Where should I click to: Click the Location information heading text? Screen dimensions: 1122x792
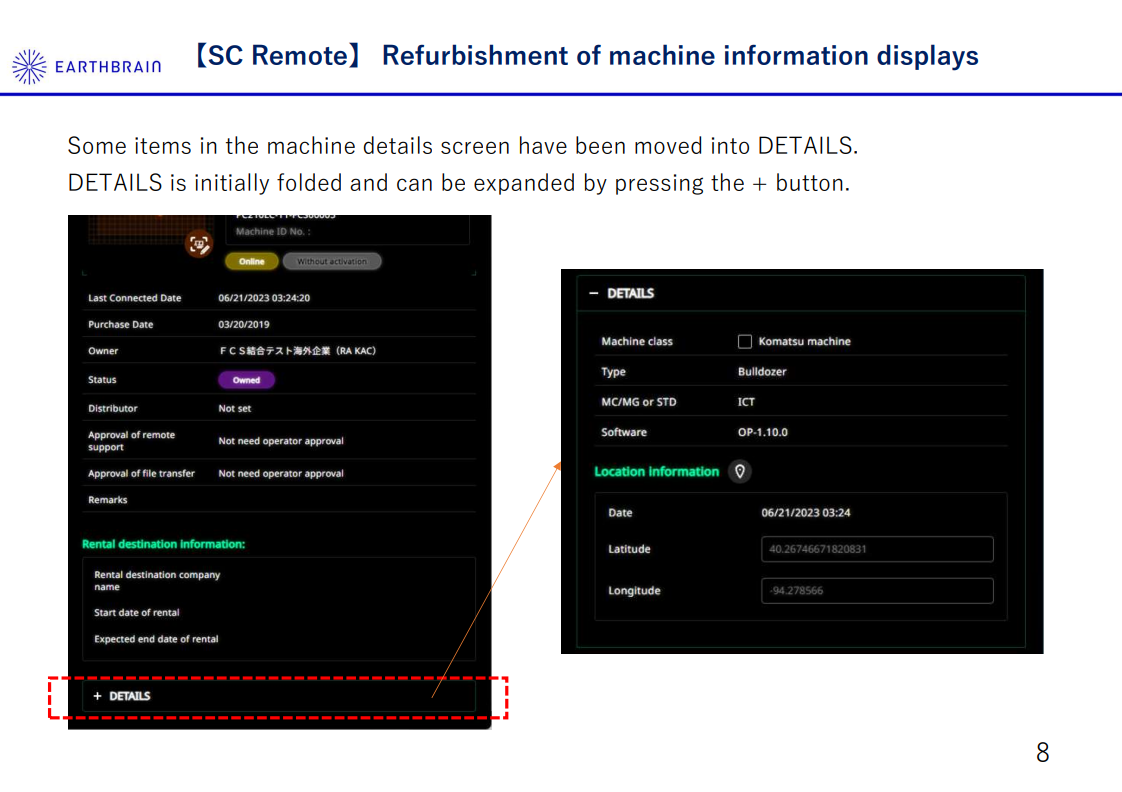pyautogui.click(x=656, y=471)
